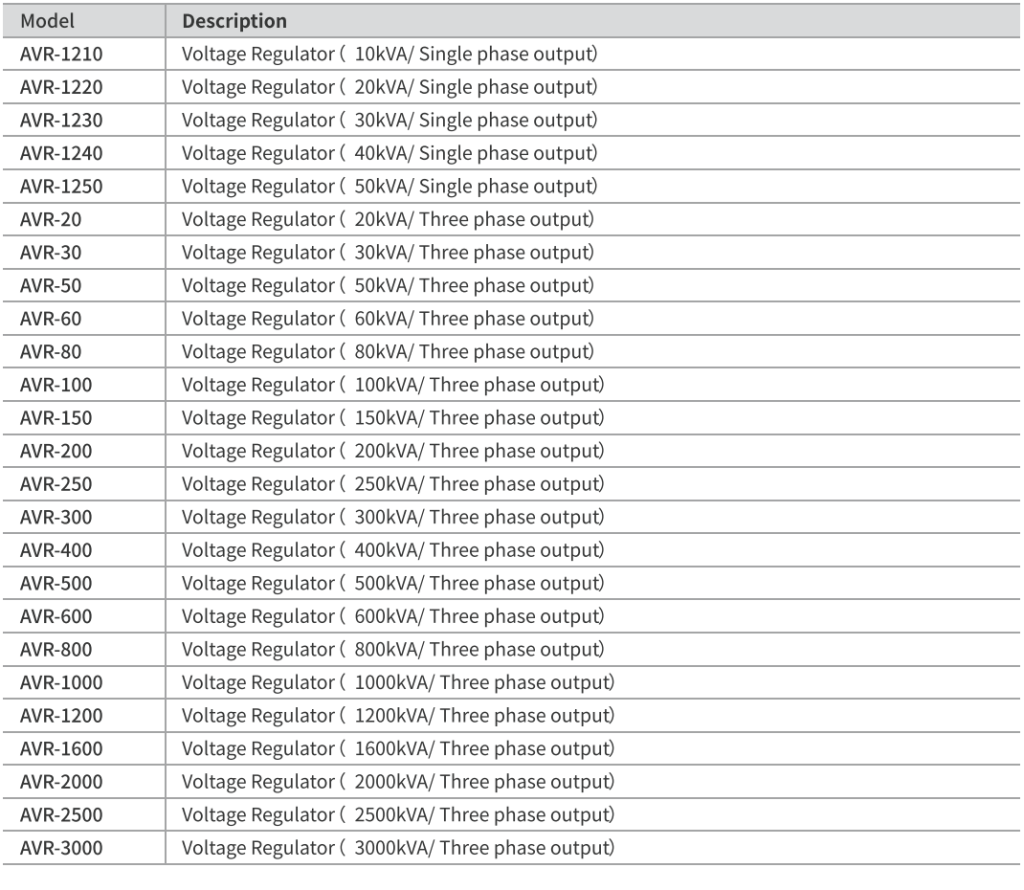This screenshot has width=1024, height=890.
Task: Click the AVR-100 model name
Action: tap(56, 384)
